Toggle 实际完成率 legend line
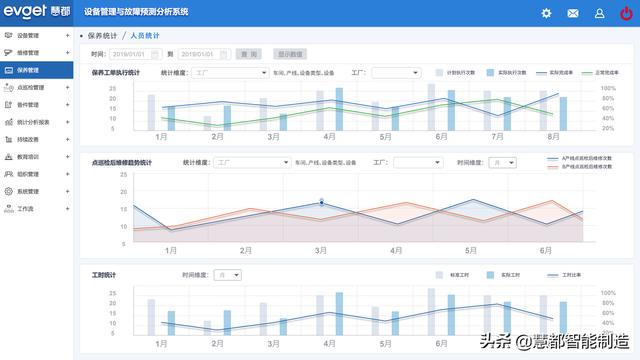The image size is (640, 360). point(555,73)
